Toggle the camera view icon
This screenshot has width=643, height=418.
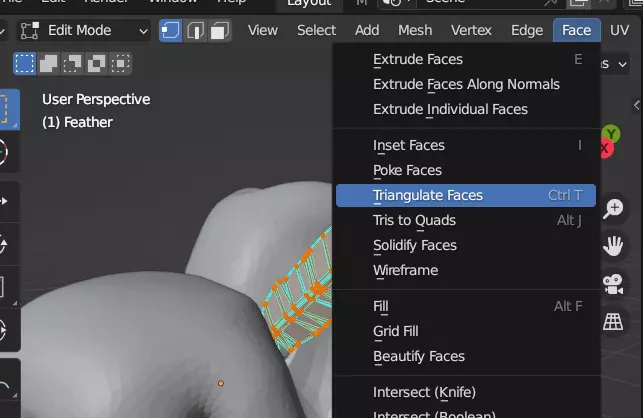613,284
